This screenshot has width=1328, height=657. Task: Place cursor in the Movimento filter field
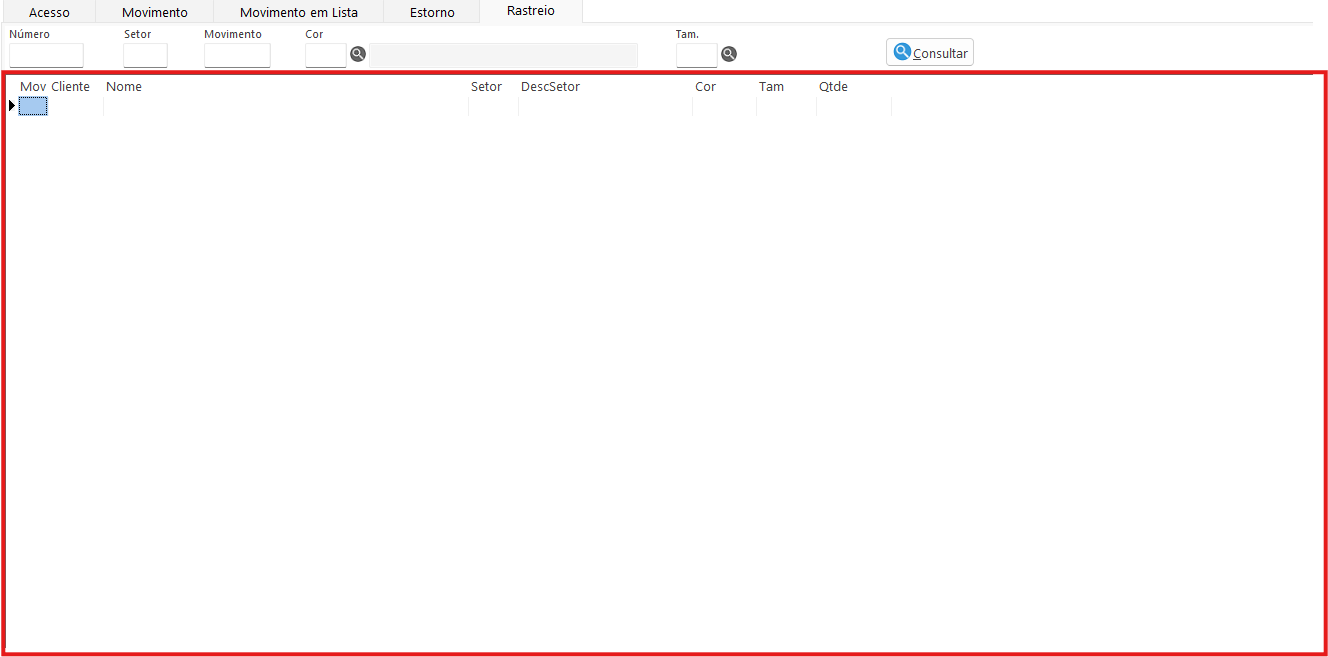click(237, 56)
